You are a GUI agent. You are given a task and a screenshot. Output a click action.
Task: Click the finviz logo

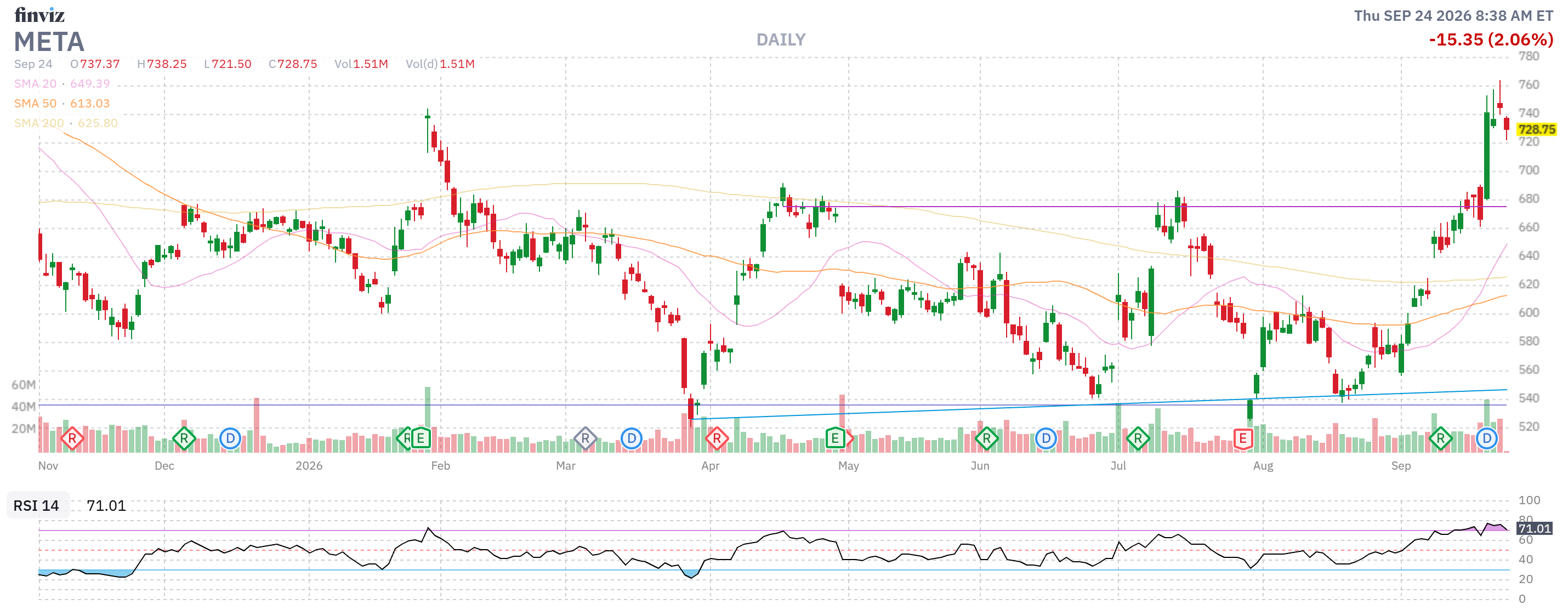[39, 15]
